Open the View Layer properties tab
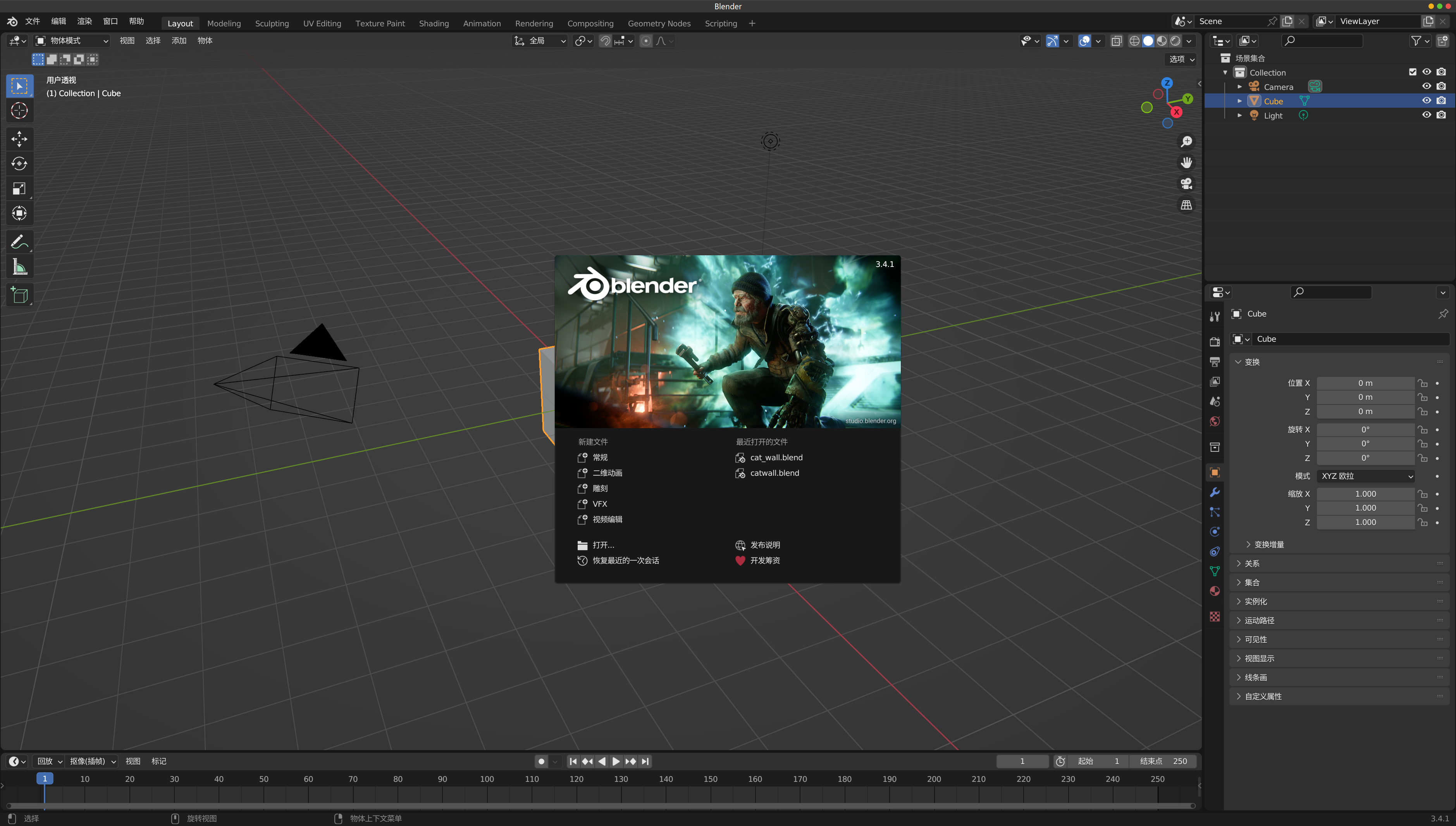 [x=1214, y=381]
